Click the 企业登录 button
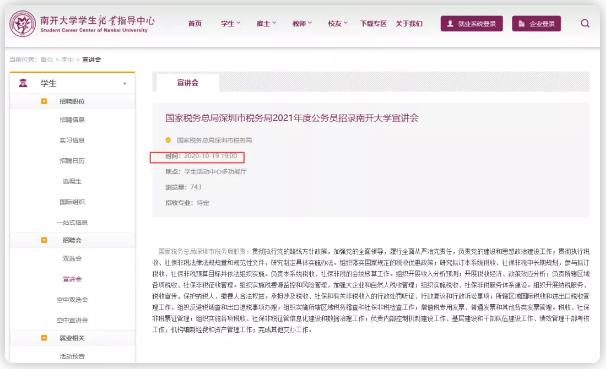The width and height of the screenshot is (606, 369). [x=536, y=24]
